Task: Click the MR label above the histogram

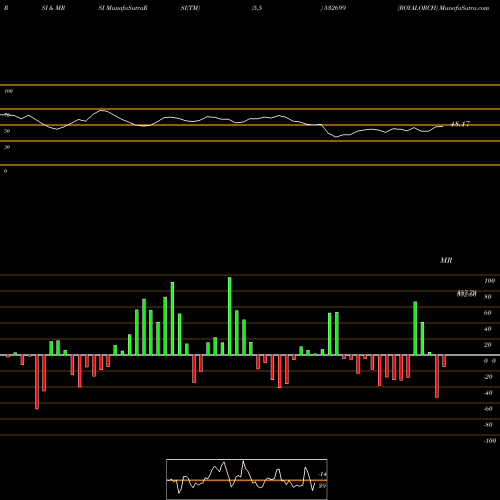Action: [446, 260]
